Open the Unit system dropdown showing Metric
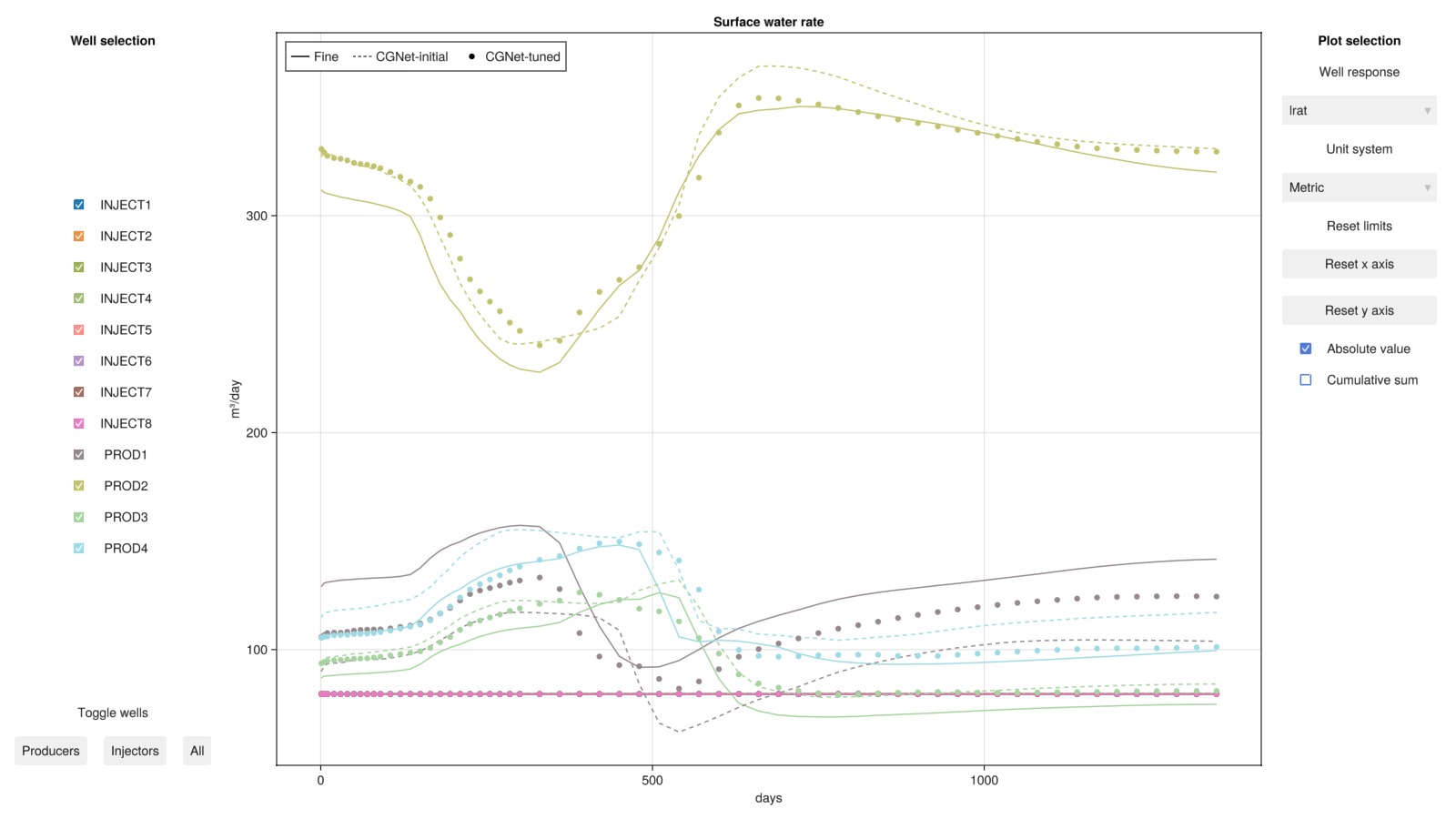 tap(1358, 187)
